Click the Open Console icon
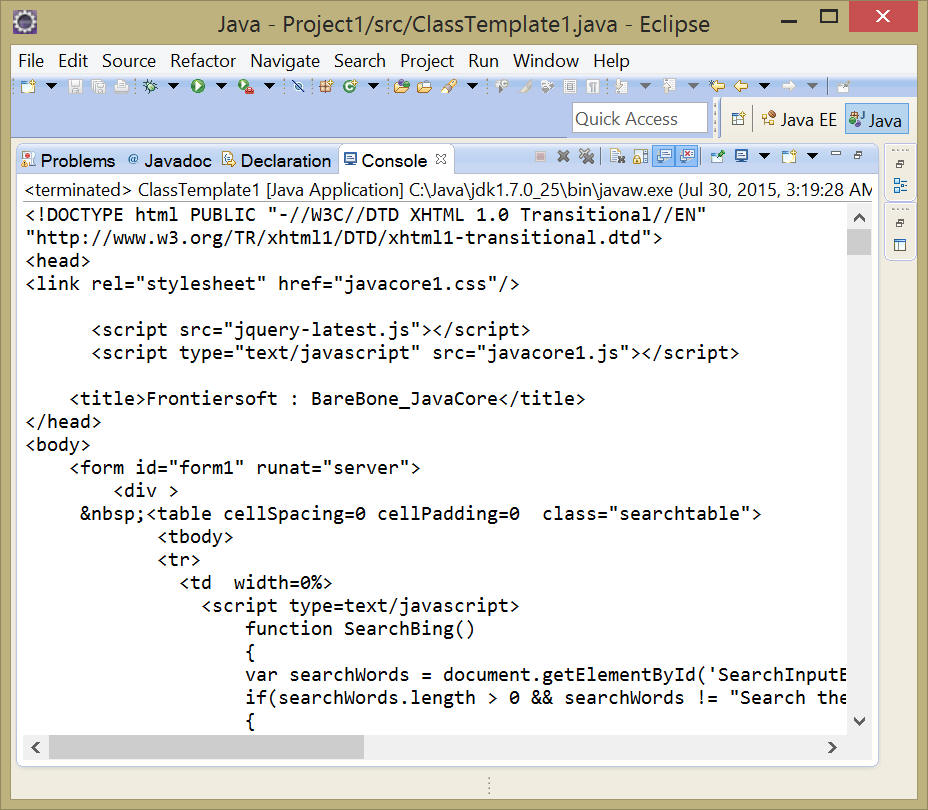928x810 pixels. point(788,156)
